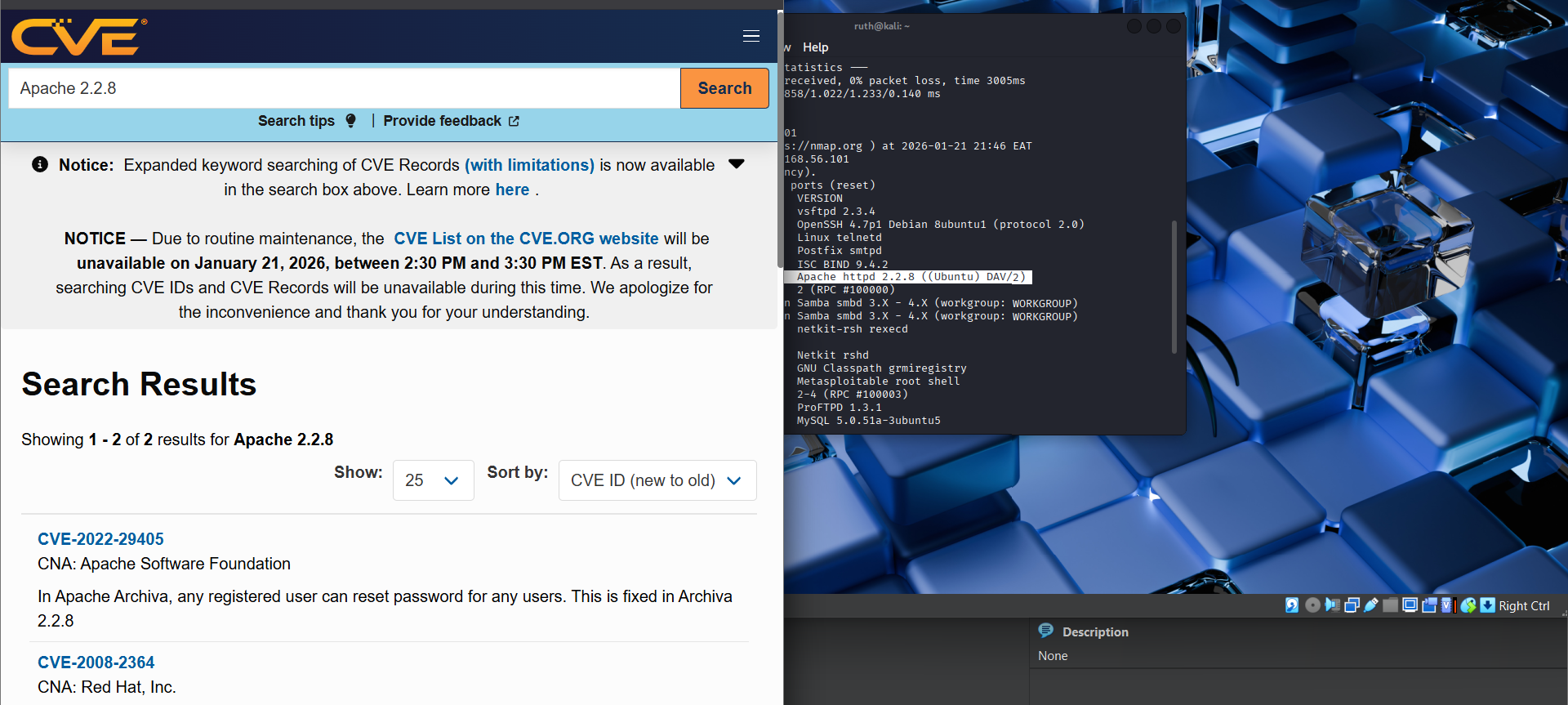1568x705 pixels.
Task: Open the CVE-2008-2364 record
Action: tap(96, 663)
